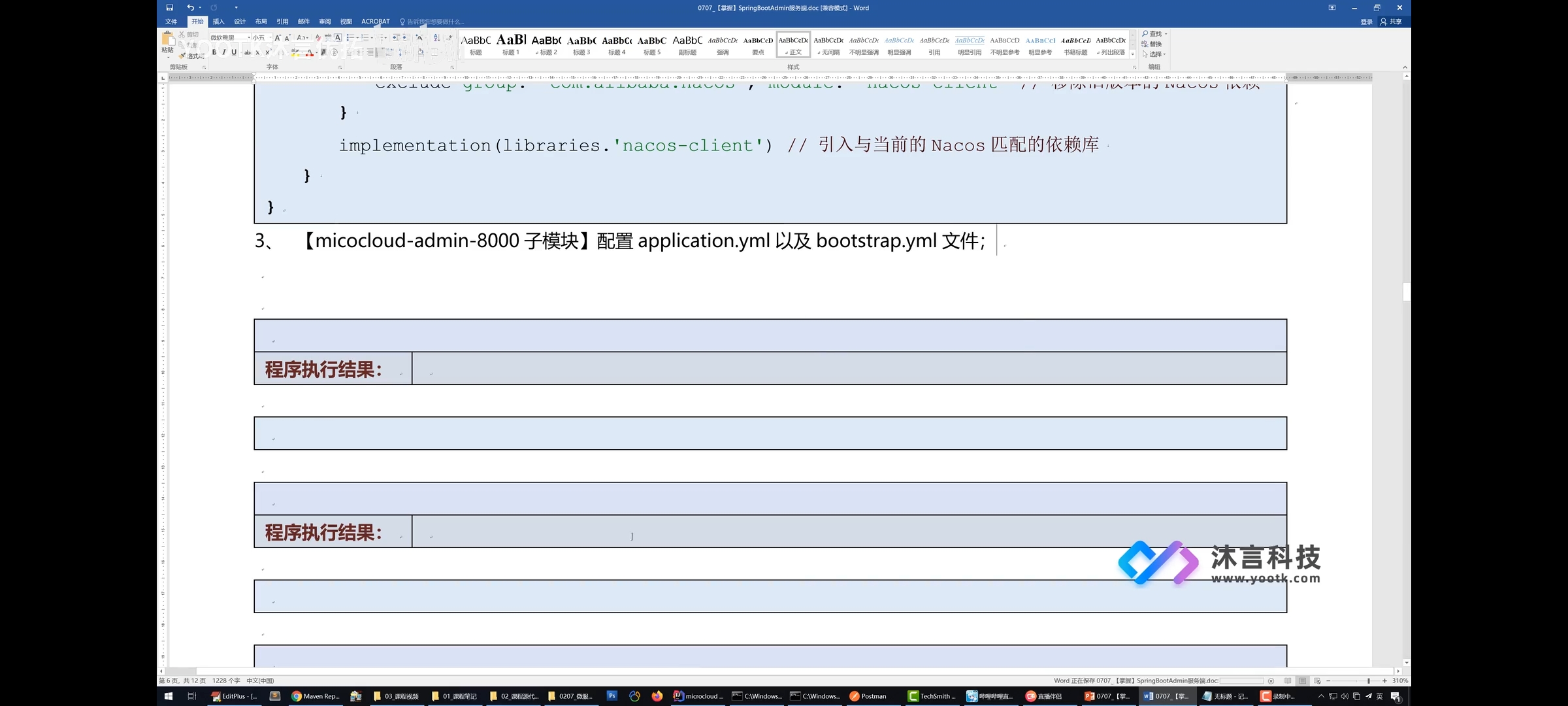The height and width of the screenshot is (706, 1568).
Task: Click the vertical scrollbar thumb
Action: 1407,292
